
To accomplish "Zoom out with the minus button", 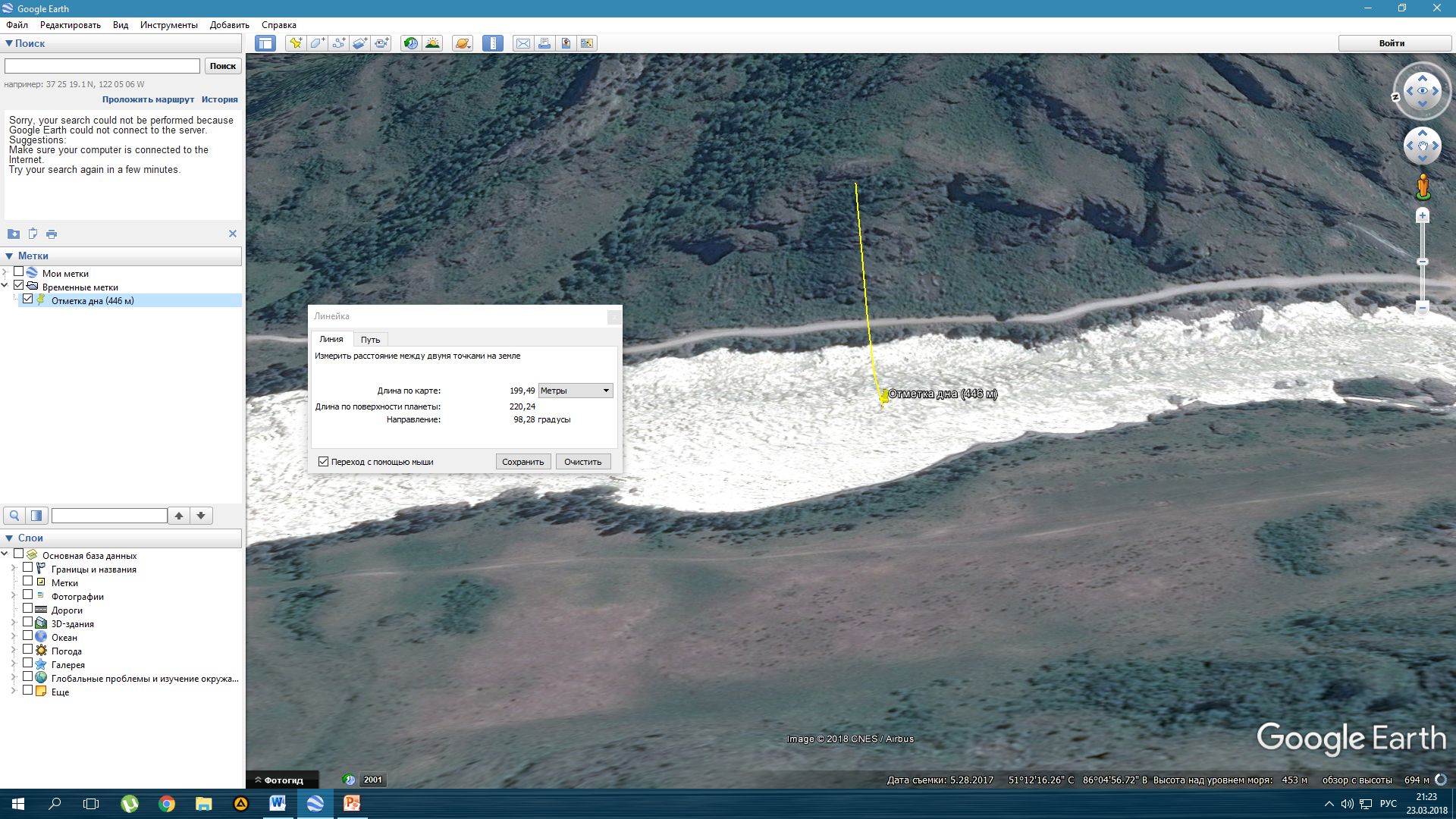I will [1423, 307].
